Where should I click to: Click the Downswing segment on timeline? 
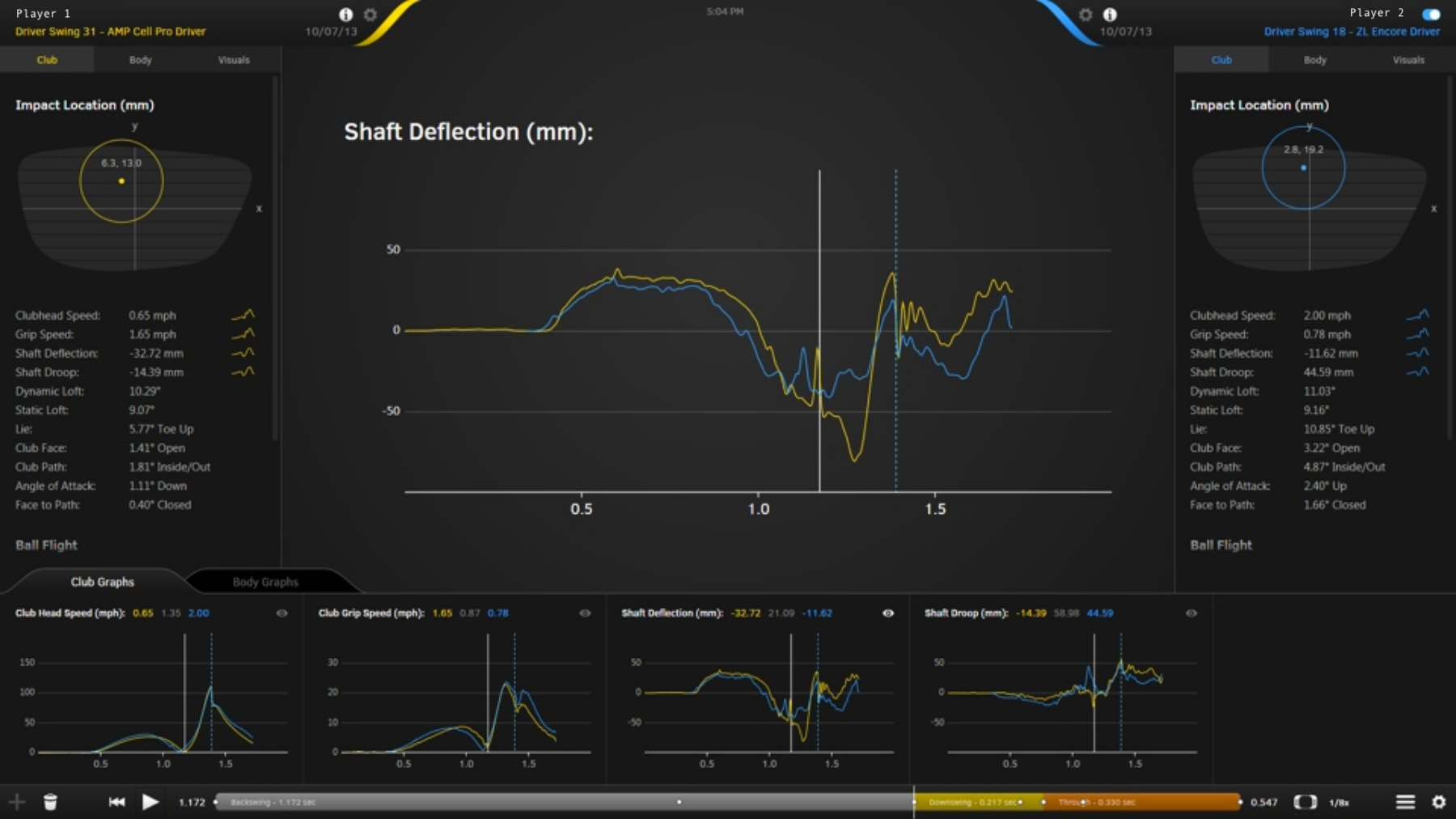pos(971,802)
